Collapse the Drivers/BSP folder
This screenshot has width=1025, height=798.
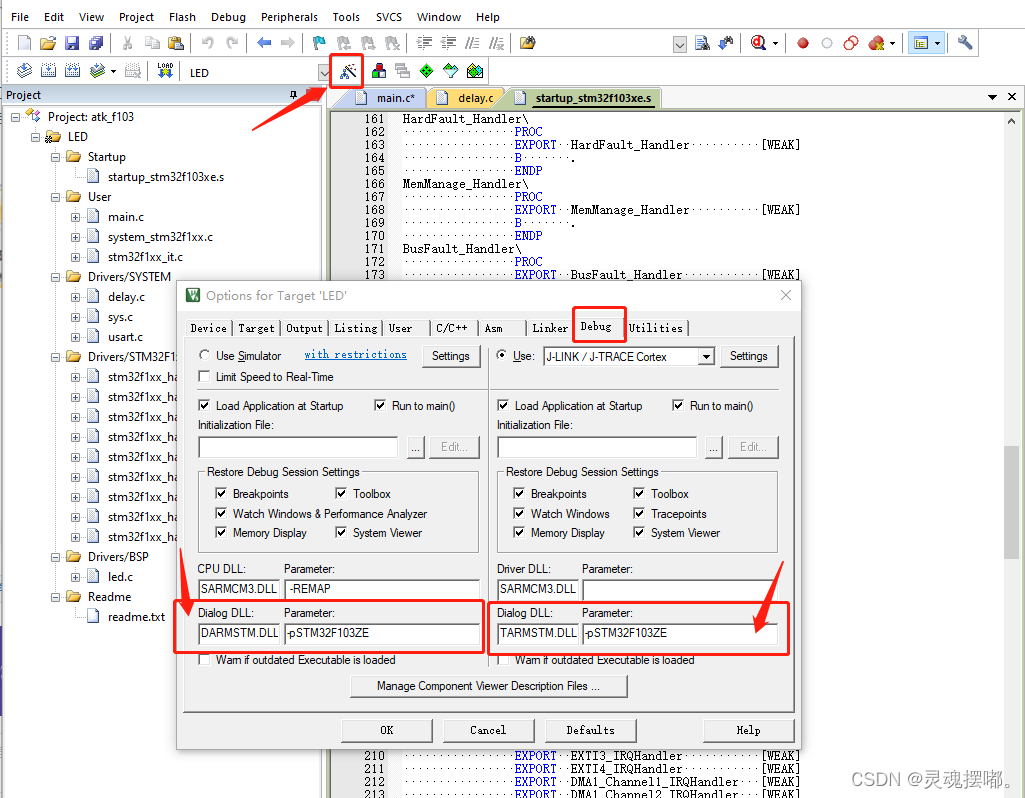56,557
